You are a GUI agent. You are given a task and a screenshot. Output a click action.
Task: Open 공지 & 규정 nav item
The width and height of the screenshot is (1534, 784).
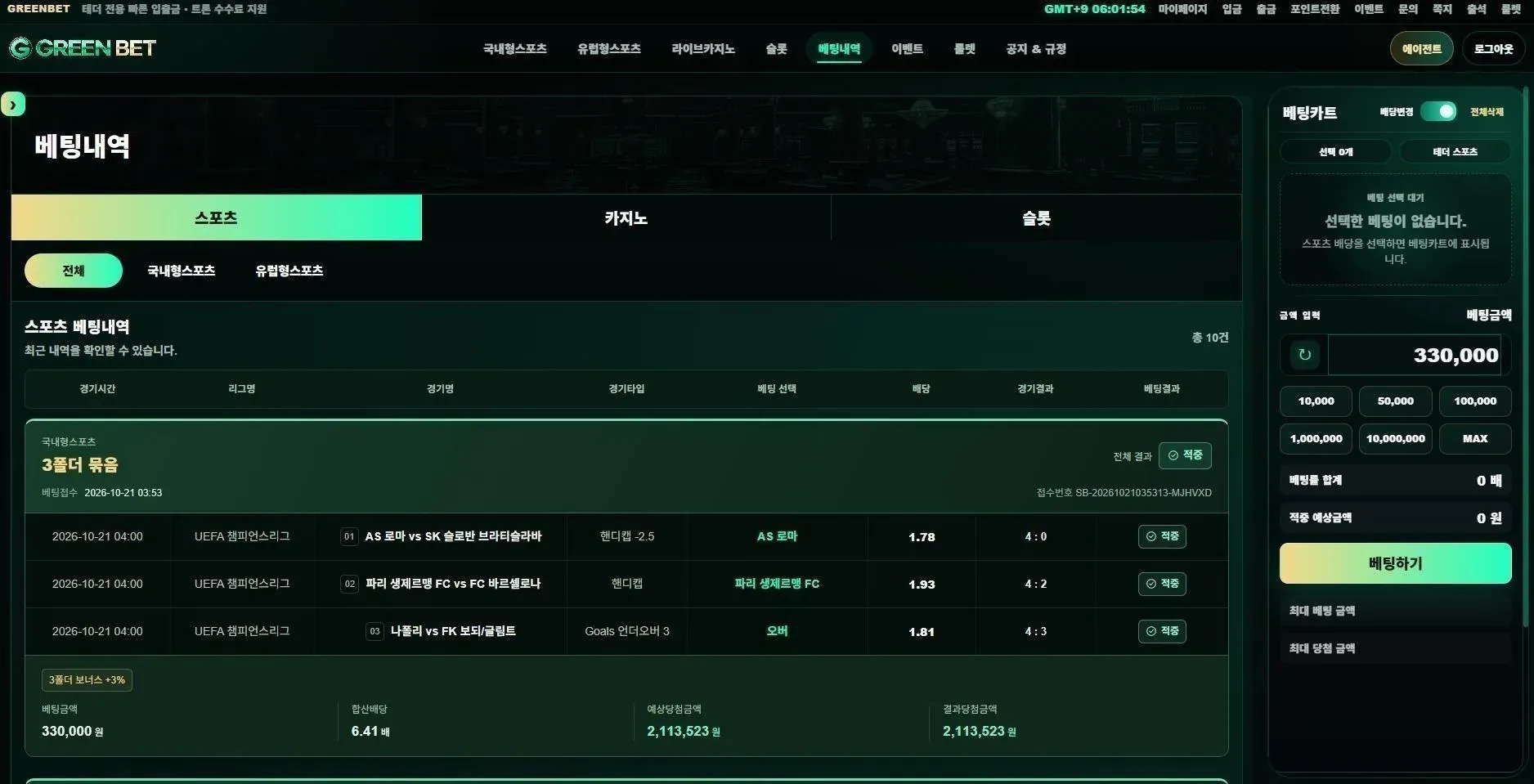point(1036,49)
